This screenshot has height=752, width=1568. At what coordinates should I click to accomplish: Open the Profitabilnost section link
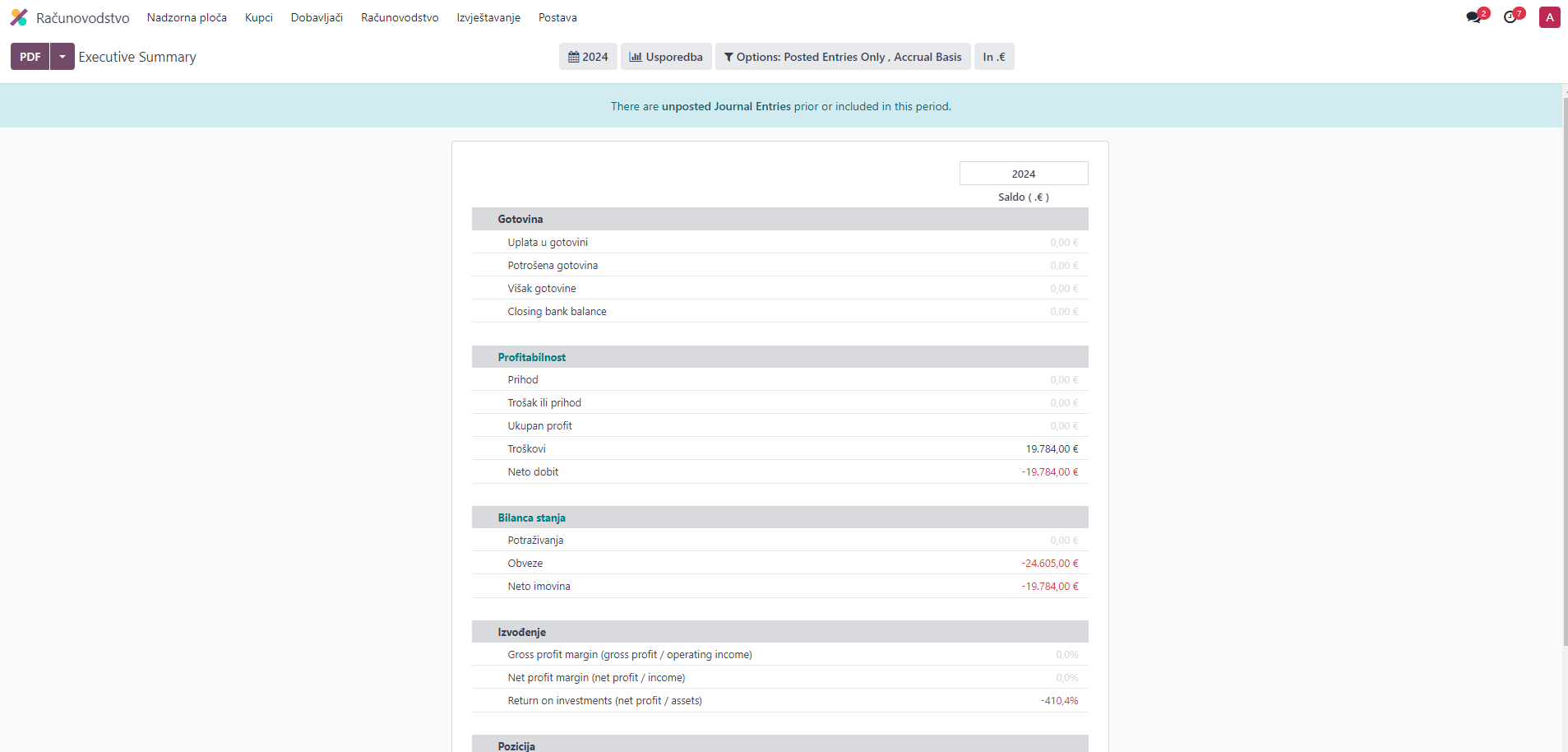point(531,357)
